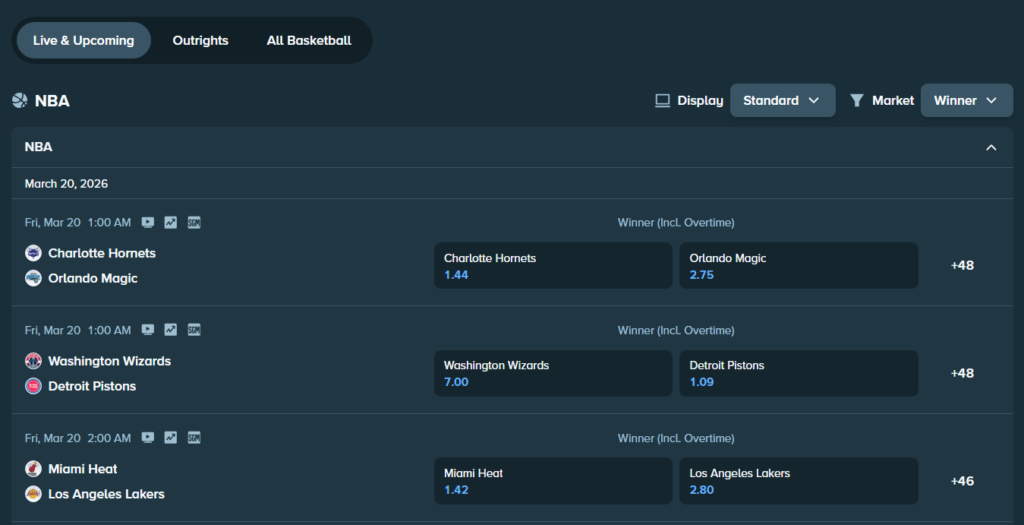Open the Washington Wizards match page
Viewport: 1024px width, 525px height.
109,361
